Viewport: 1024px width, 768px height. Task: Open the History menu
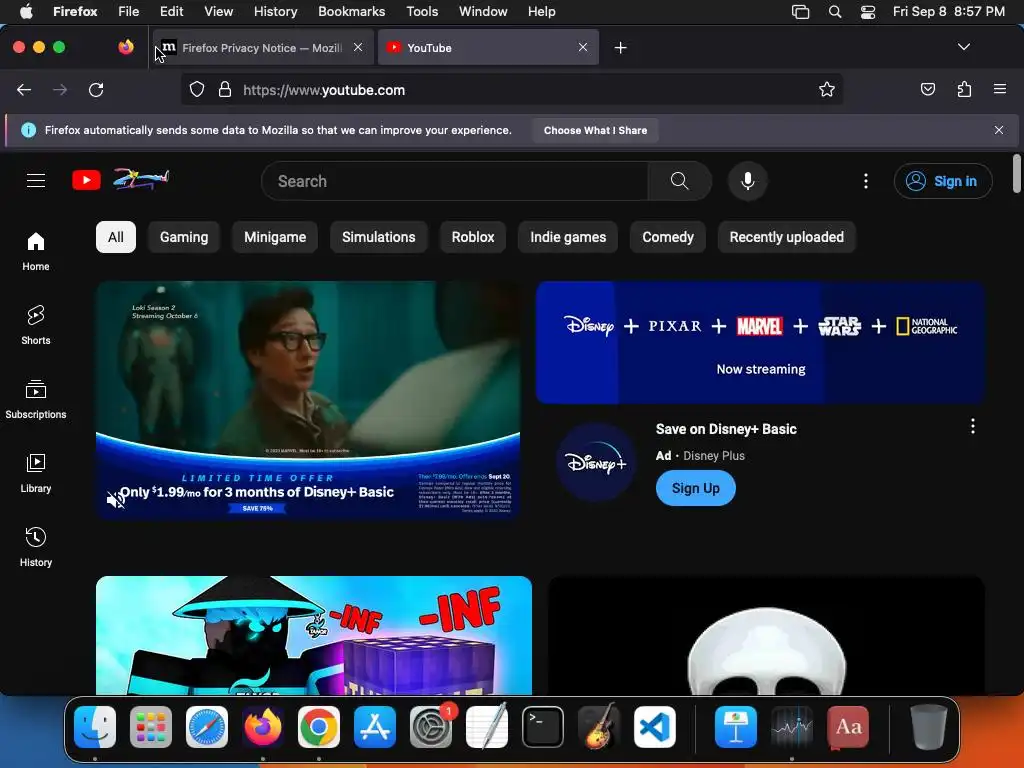[276, 11]
